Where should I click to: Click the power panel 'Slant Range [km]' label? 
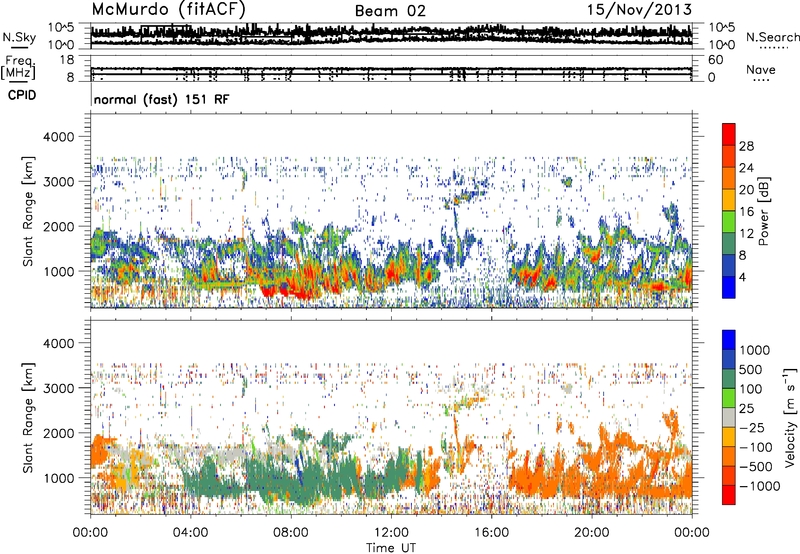29,211
